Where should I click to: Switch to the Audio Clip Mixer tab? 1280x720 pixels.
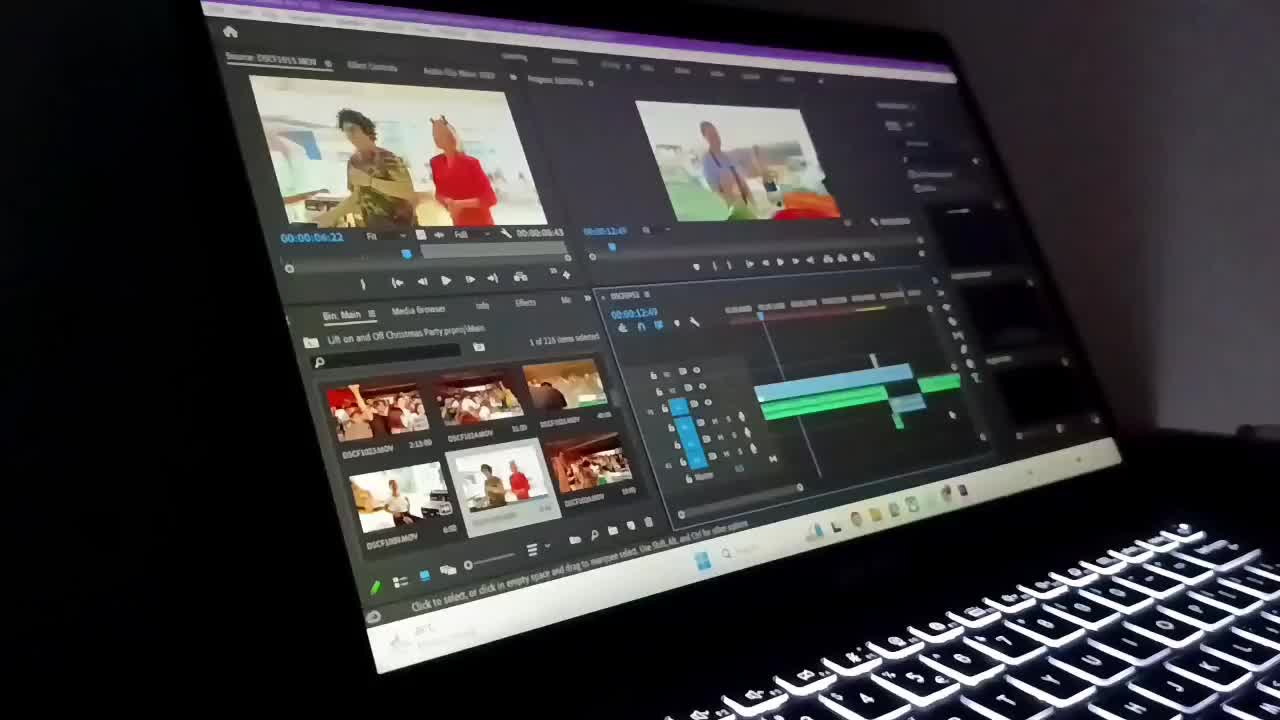coord(459,73)
